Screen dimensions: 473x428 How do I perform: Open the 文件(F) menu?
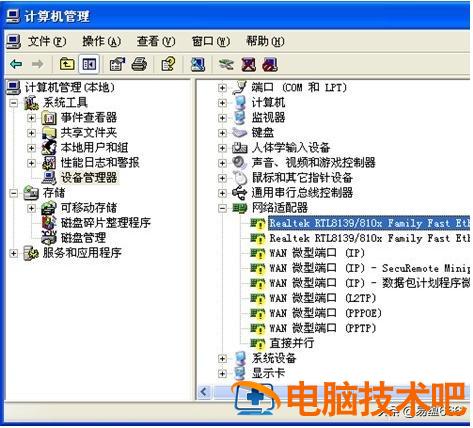[46, 41]
